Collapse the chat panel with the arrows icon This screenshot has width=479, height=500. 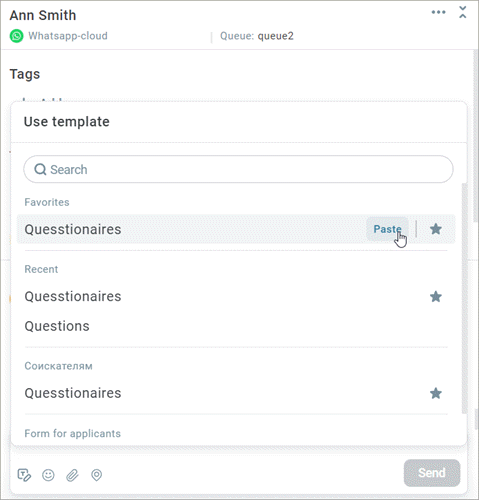463,12
